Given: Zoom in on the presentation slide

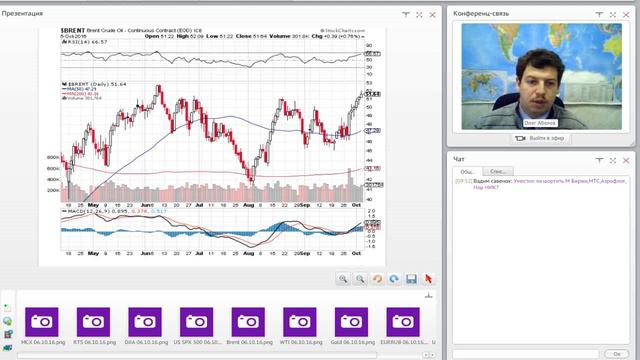Looking at the screenshot, I should coord(343,279).
